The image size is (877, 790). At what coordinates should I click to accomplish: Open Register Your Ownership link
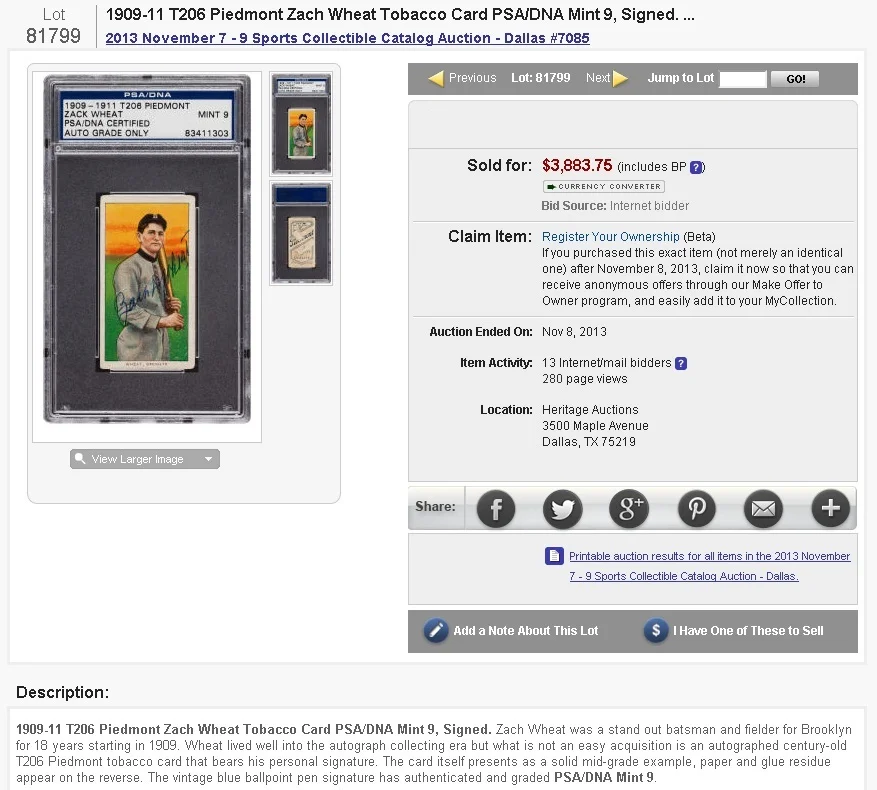pyautogui.click(x=610, y=237)
